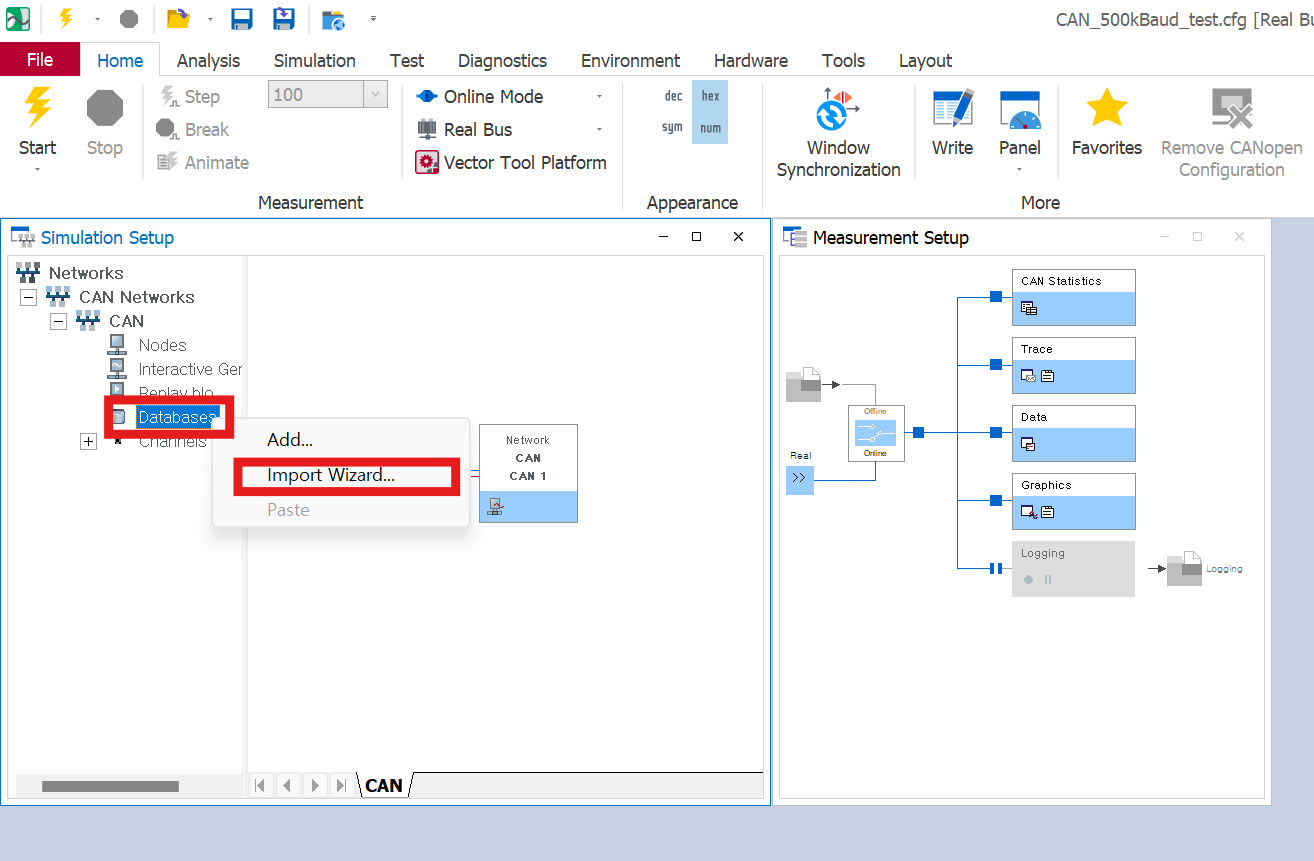Open the Online Mode dropdown arrow
Image resolution: width=1314 pixels, height=861 pixels.
(599, 97)
